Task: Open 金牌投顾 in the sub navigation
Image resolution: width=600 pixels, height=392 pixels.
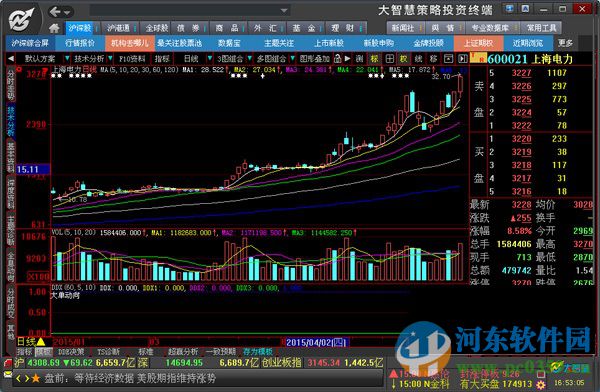Action: [x=429, y=43]
